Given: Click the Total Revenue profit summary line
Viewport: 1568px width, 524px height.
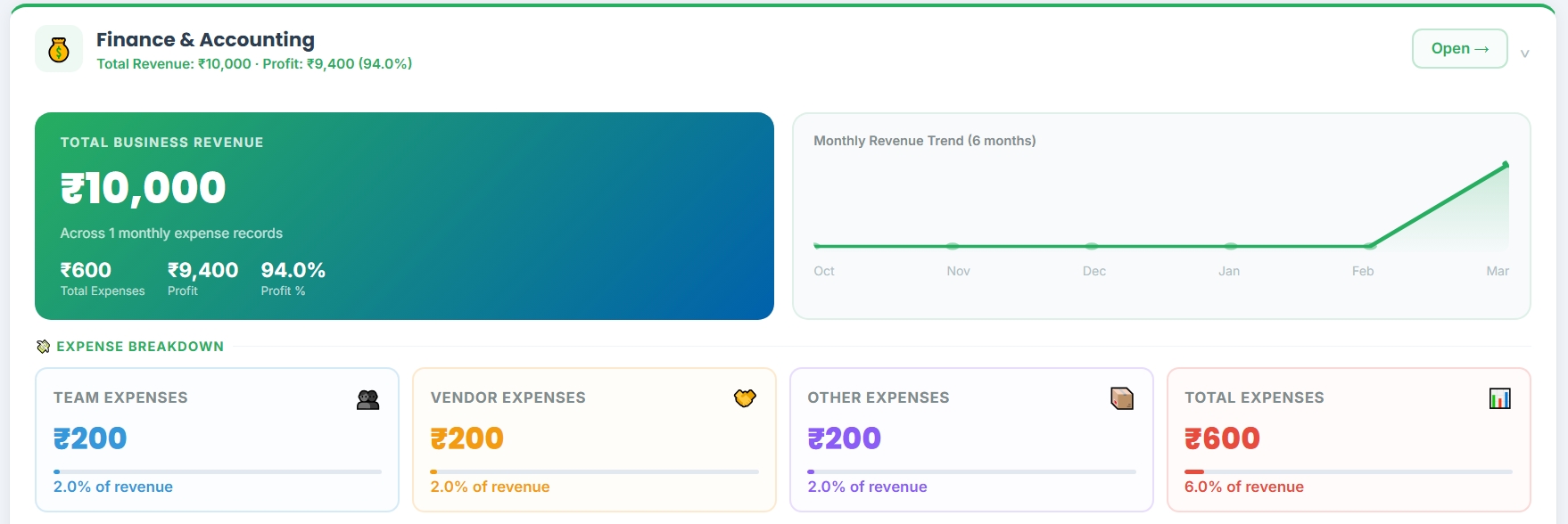Looking at the screenshot, I should (x=254, y=64).
